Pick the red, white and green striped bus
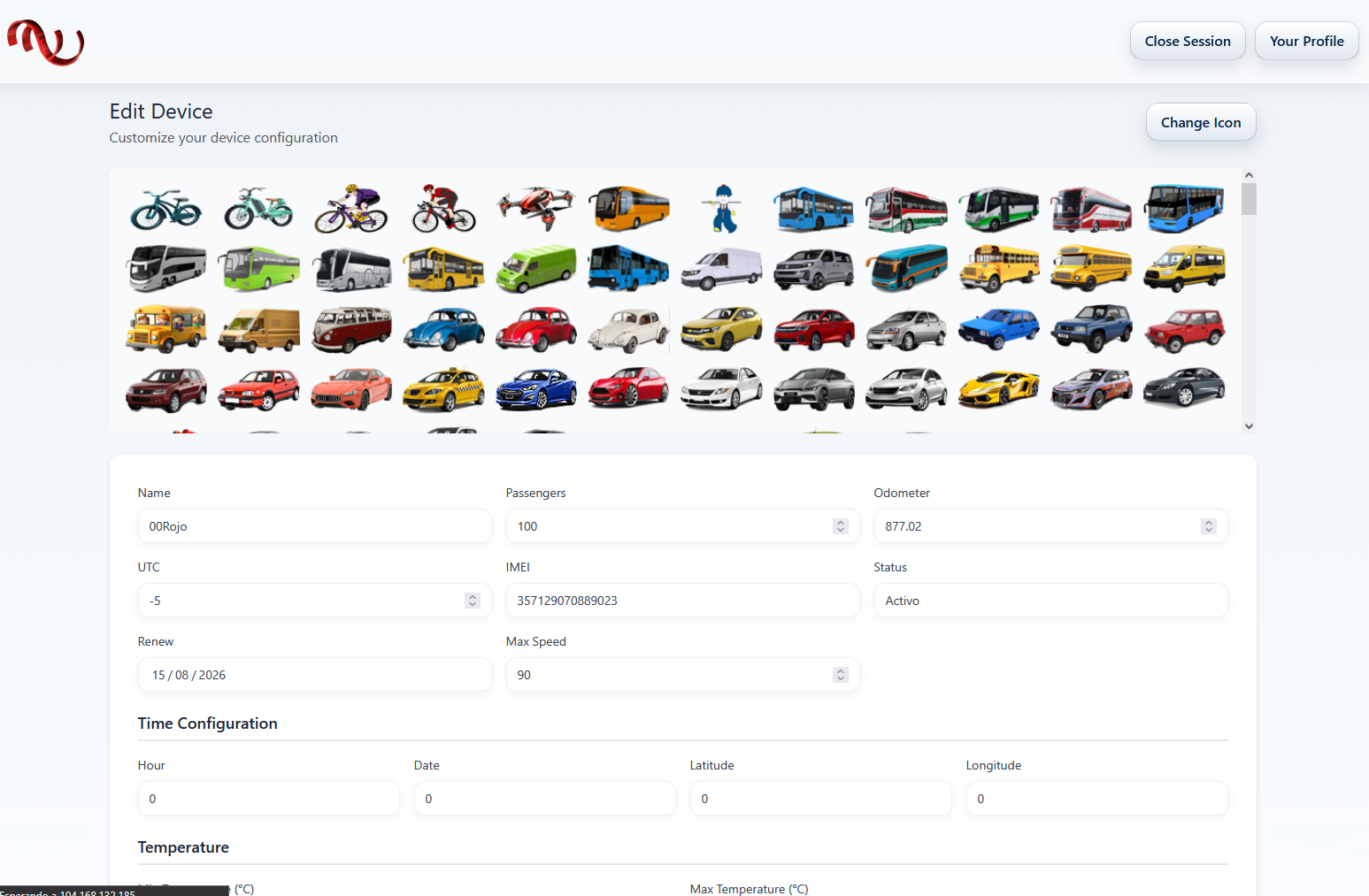 tap(906, 210)
